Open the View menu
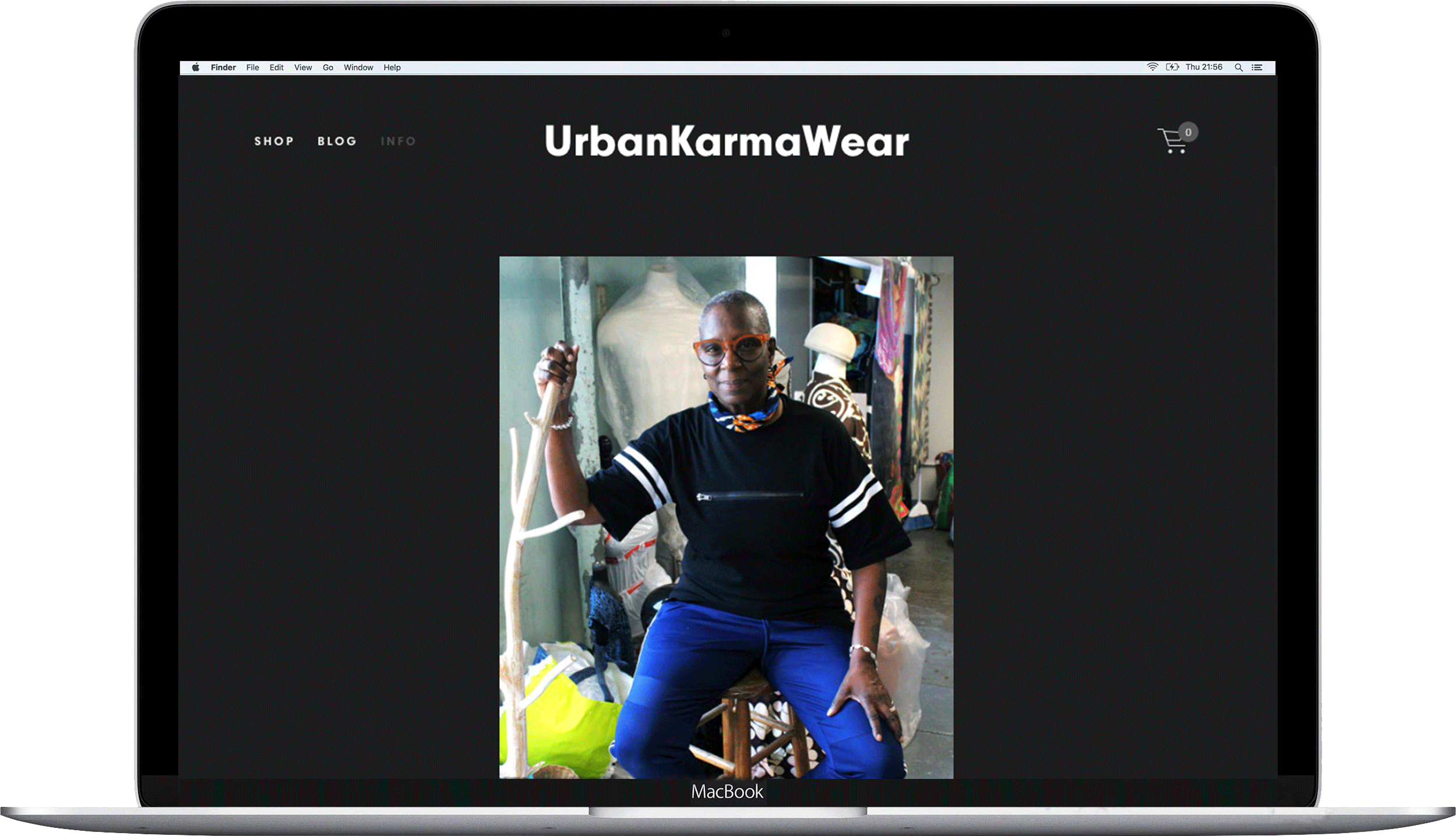The image size is (1456, 836). 302,67
